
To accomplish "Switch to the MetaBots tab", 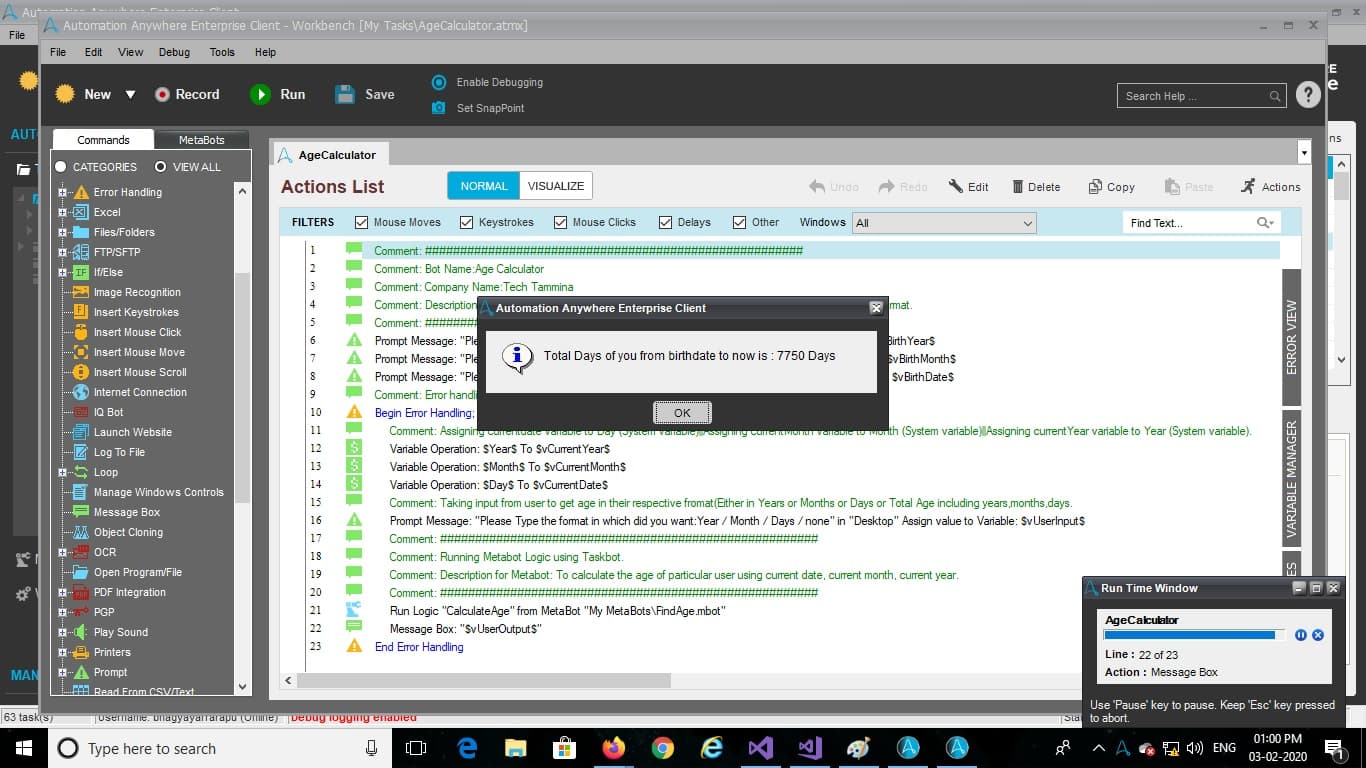I will pyautogui.click(x=201, y=140).
